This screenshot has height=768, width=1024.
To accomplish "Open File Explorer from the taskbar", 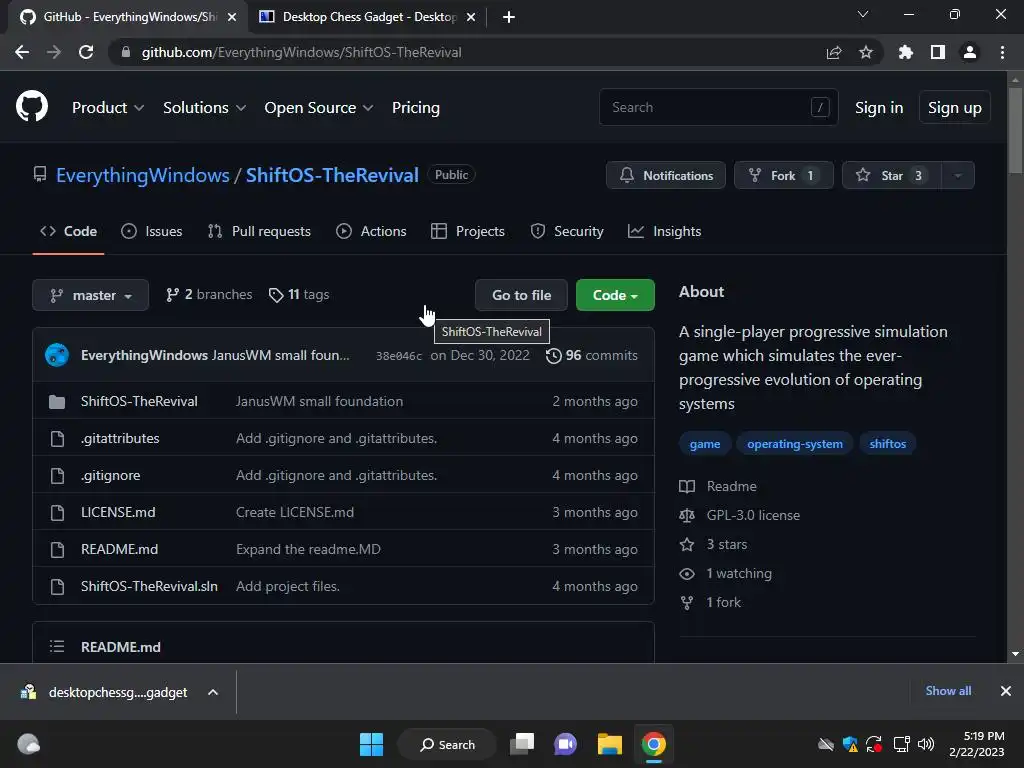I will [x=609, y=744].
